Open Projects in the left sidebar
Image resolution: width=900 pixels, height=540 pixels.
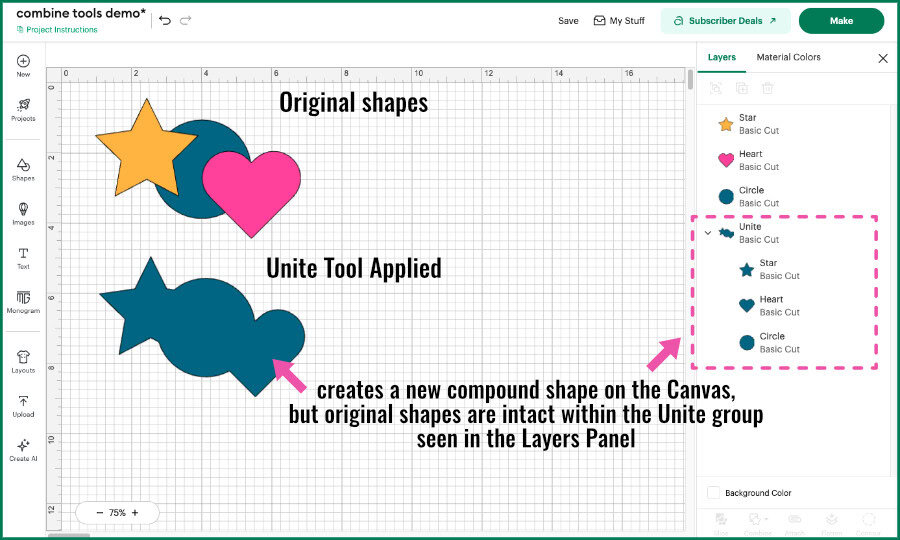23,110
